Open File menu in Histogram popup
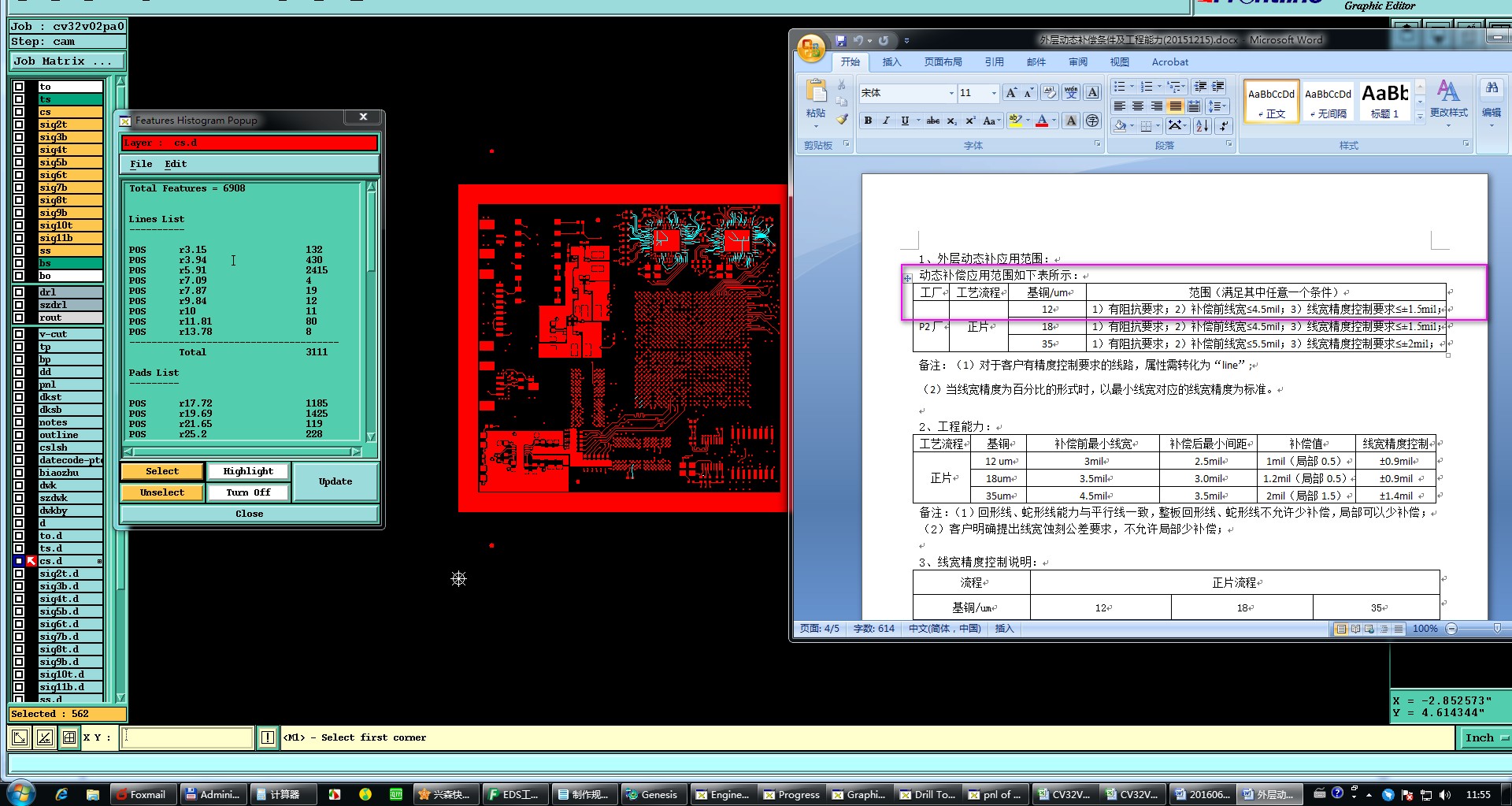1512x806 pixels. click(x=141, y=164)
